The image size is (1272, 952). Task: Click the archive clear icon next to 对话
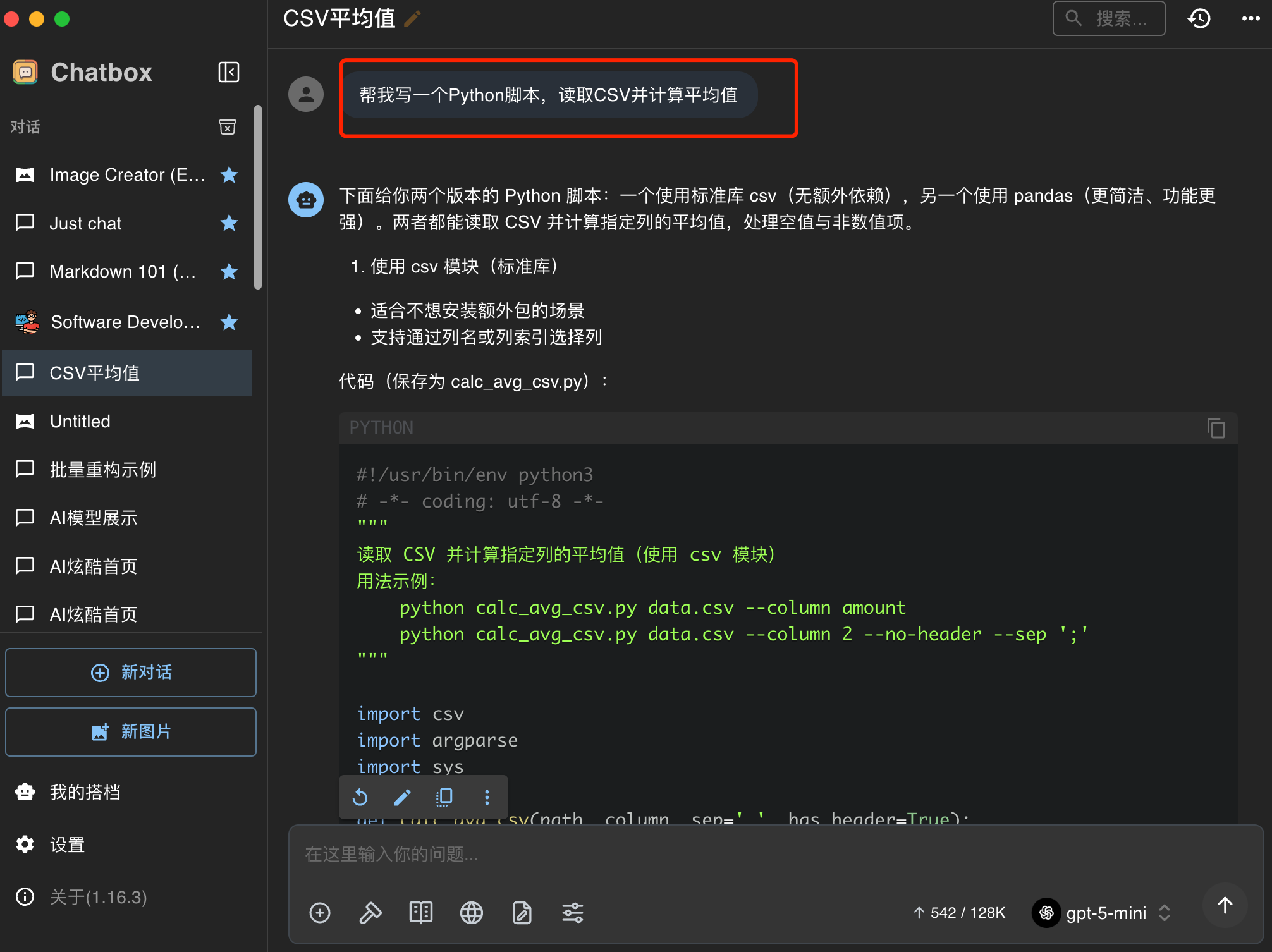tap(228, 127)
